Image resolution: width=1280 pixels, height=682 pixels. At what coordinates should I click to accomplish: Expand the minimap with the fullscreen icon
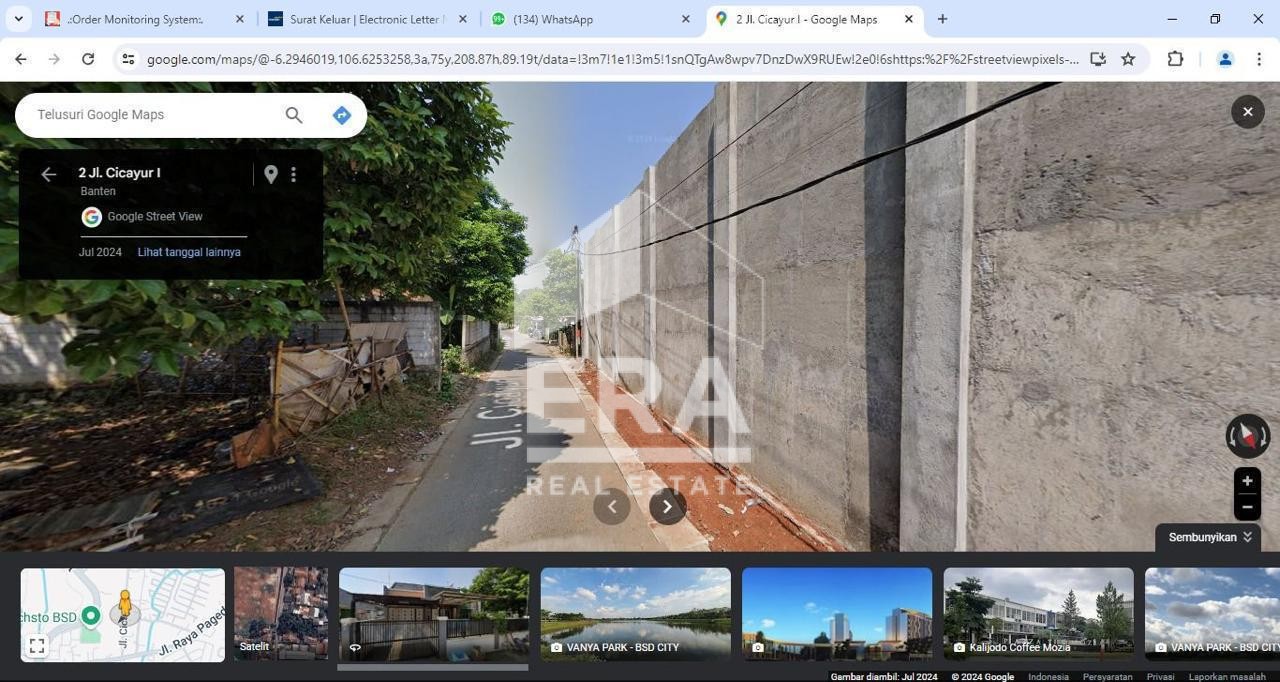37,646
